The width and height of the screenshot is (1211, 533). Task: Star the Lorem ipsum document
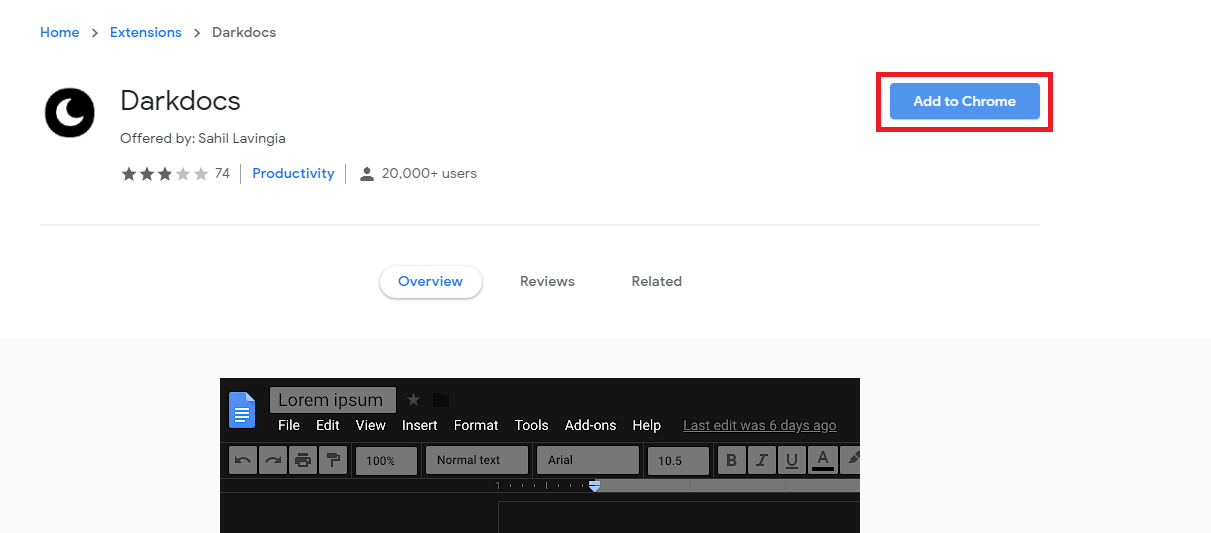point(414,400)
